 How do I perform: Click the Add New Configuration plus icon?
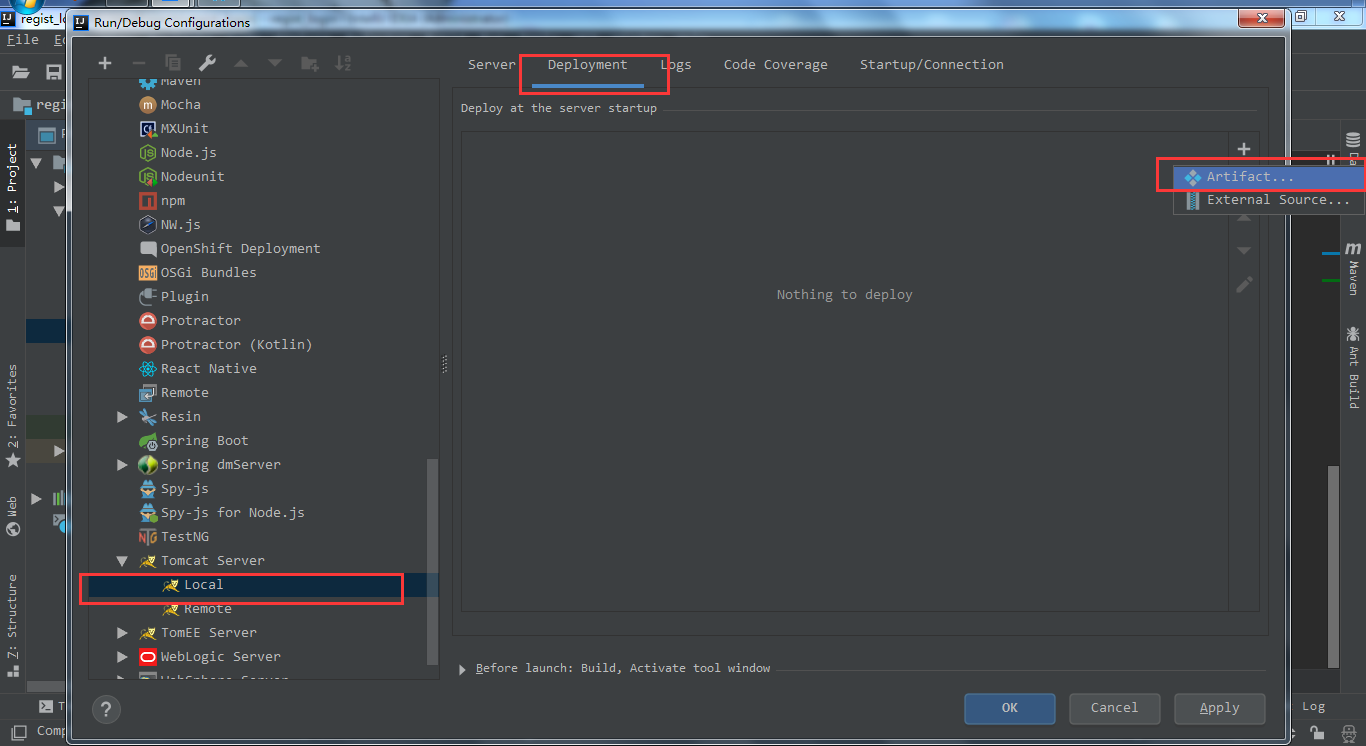click(104, 63)
